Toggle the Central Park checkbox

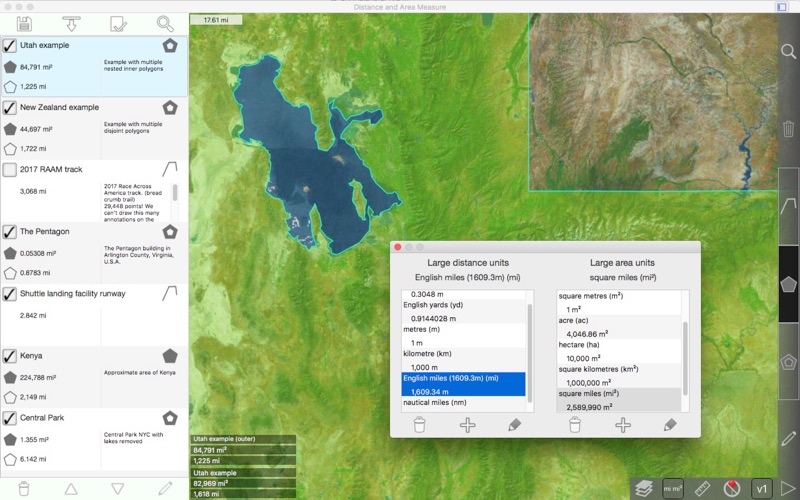pos(10,418)
